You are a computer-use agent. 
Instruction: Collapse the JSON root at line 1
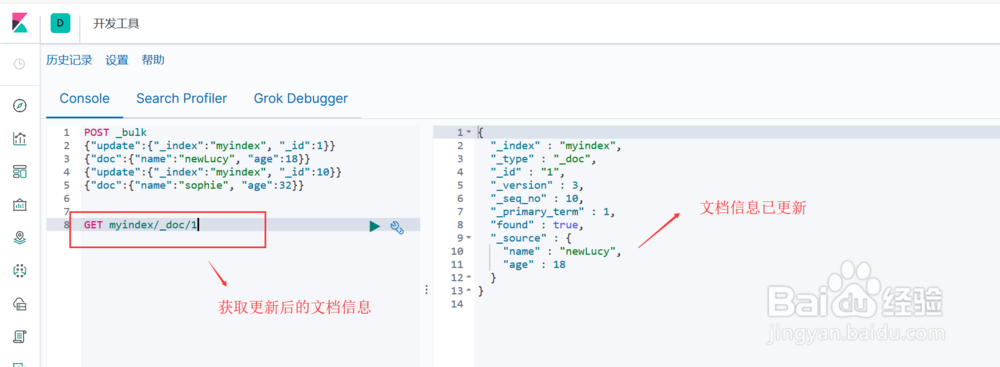point(469,132)
